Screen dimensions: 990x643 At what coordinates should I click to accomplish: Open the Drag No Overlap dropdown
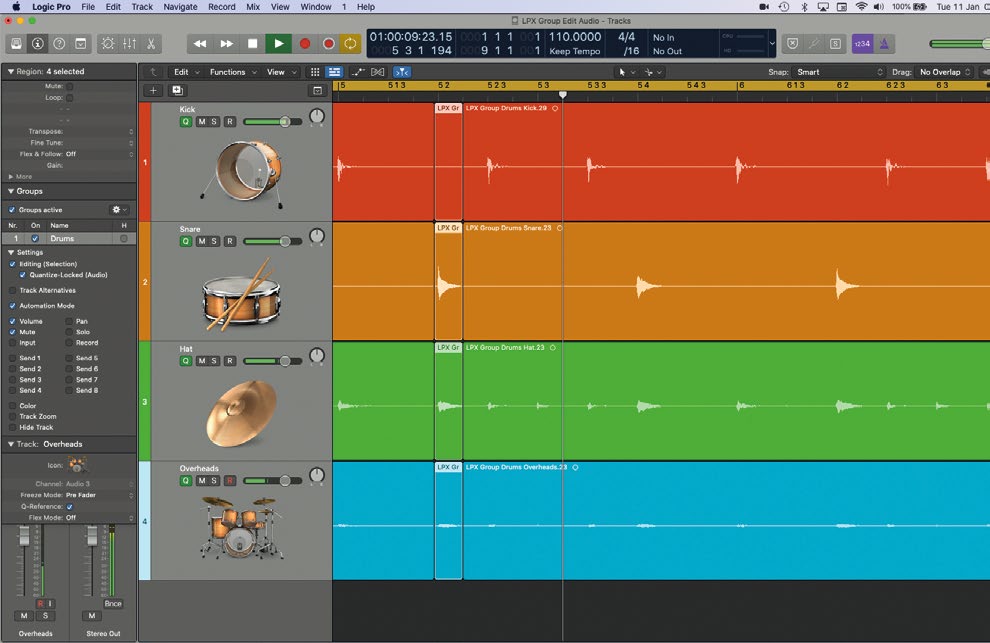pyautogui.click(x=945, y=72)
